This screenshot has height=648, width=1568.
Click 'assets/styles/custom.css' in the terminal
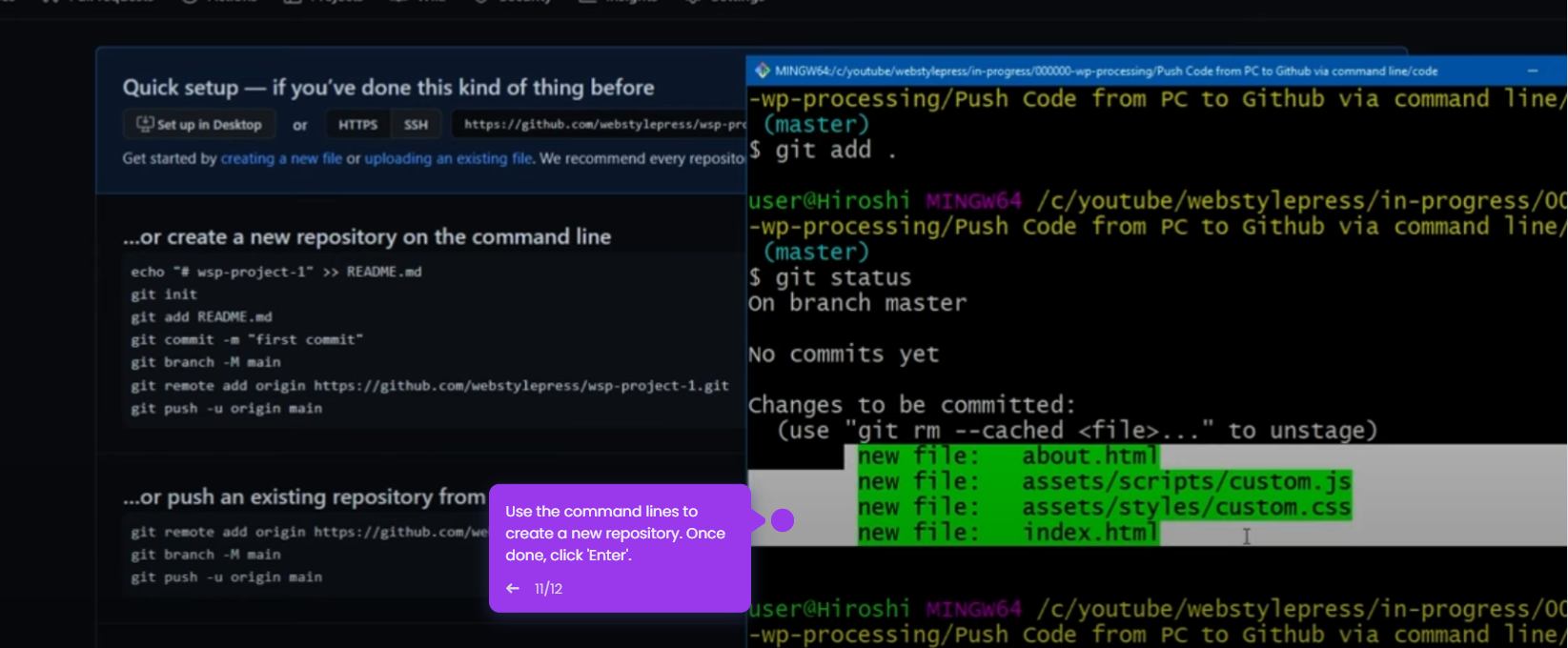pos(1187,507)
